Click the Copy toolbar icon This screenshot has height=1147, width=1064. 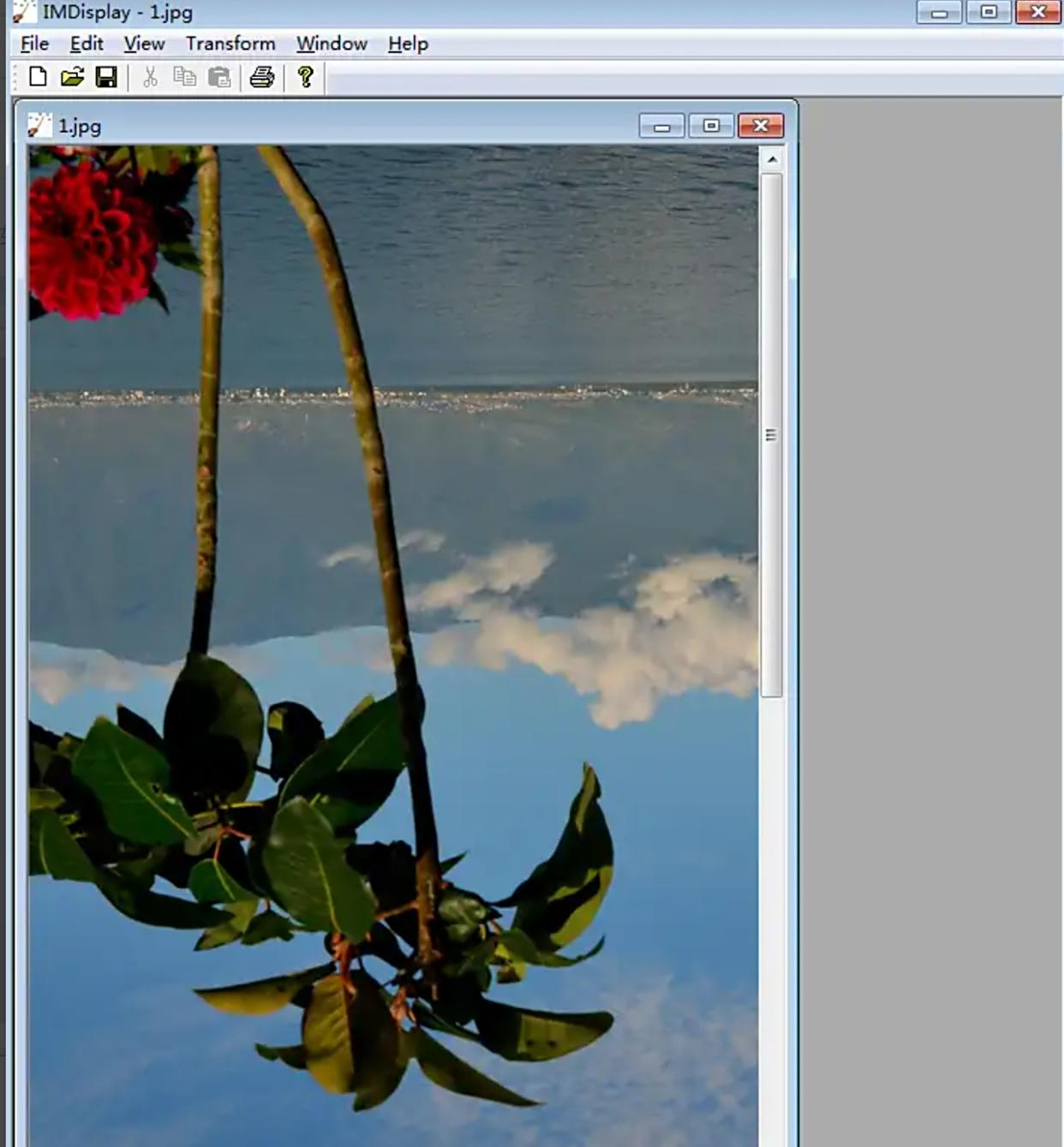(185, 77)
